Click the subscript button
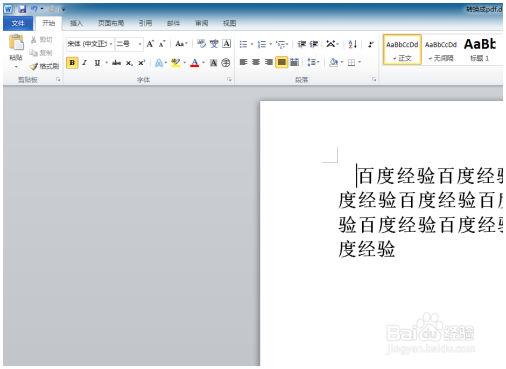506x369 pixels. point(129,63)
